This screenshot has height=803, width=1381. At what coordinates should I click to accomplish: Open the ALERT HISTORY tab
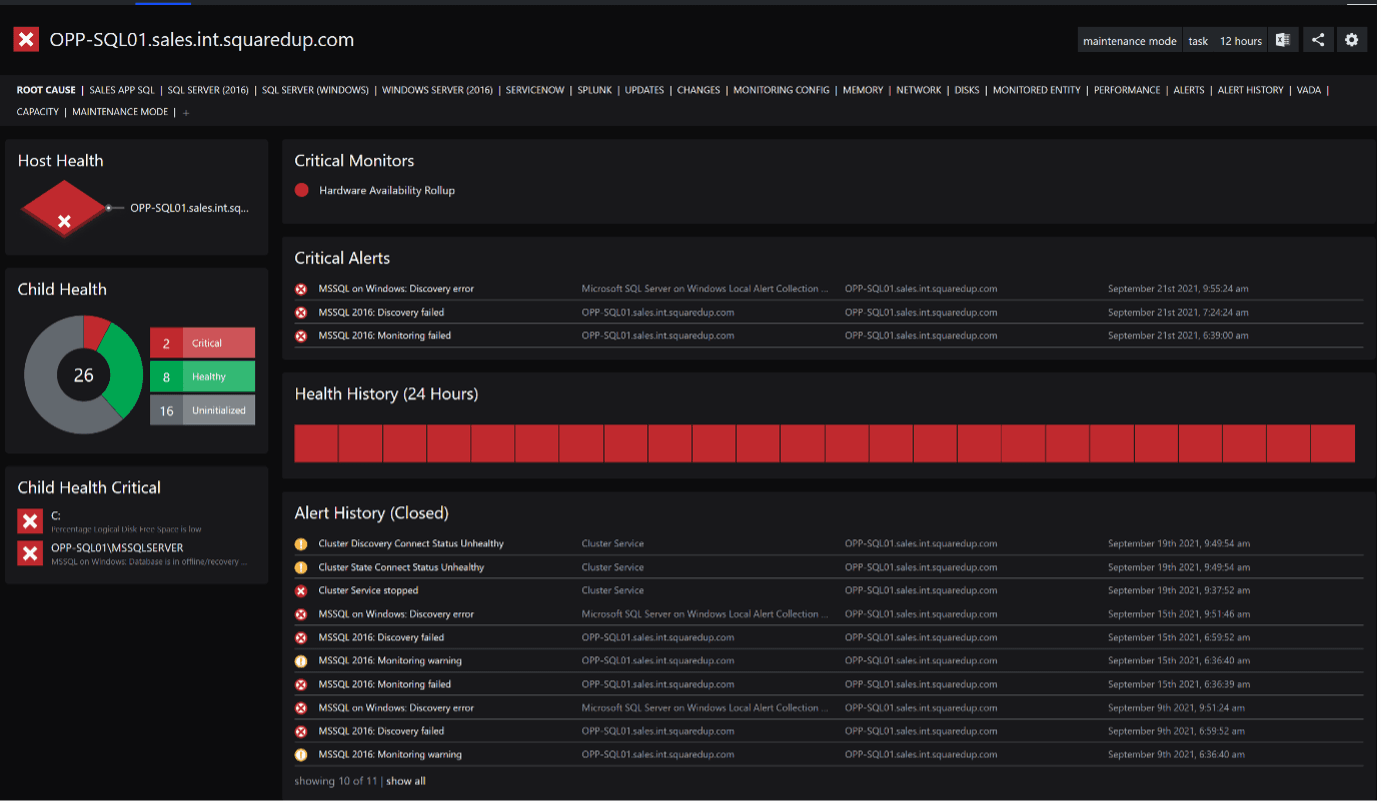pyautogui.click(x=1250, y=90)
